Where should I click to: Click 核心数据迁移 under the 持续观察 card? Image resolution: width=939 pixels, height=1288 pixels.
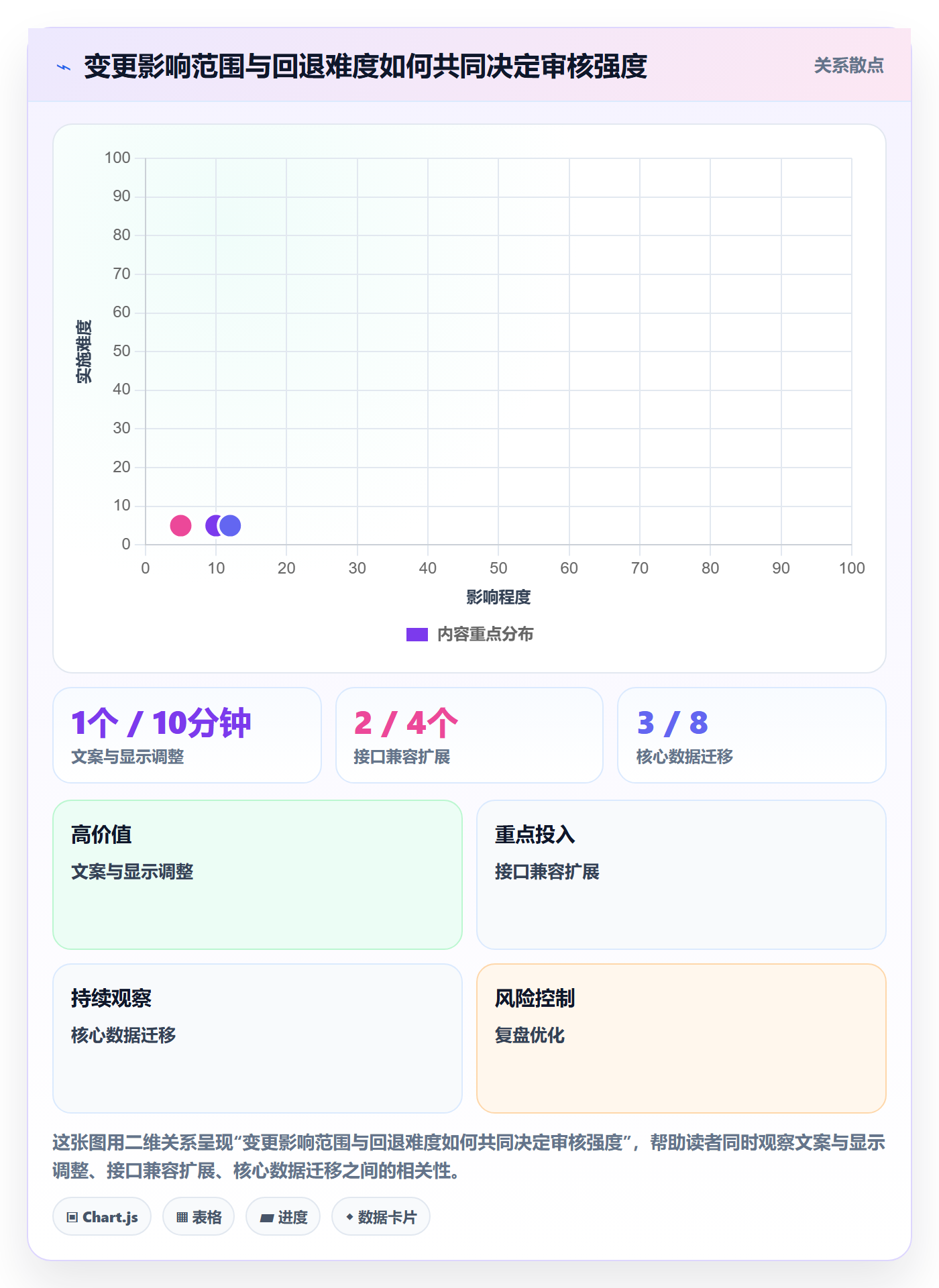click(123, 1035)
